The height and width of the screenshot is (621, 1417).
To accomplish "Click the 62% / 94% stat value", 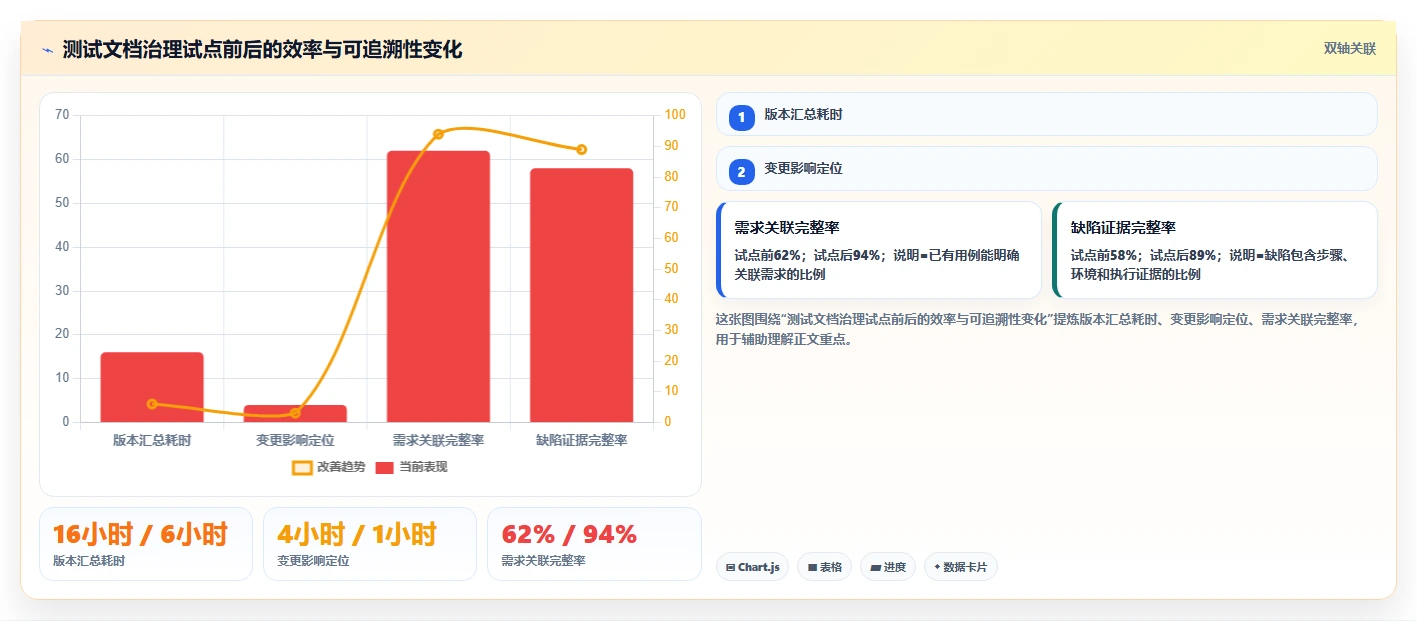I will (x=569, y=534).
